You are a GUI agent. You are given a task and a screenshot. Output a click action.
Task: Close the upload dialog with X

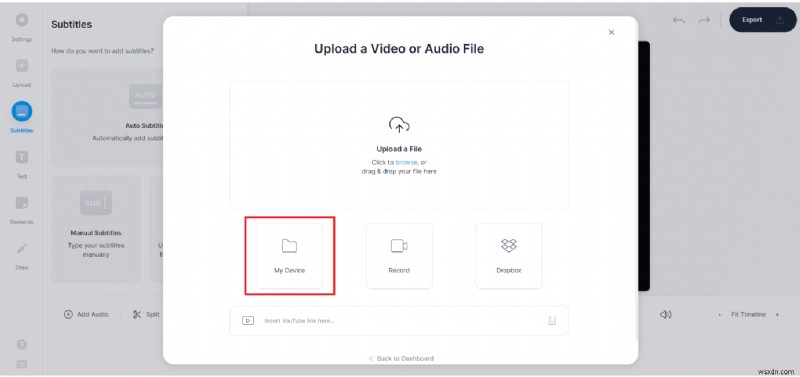point(611,32)
